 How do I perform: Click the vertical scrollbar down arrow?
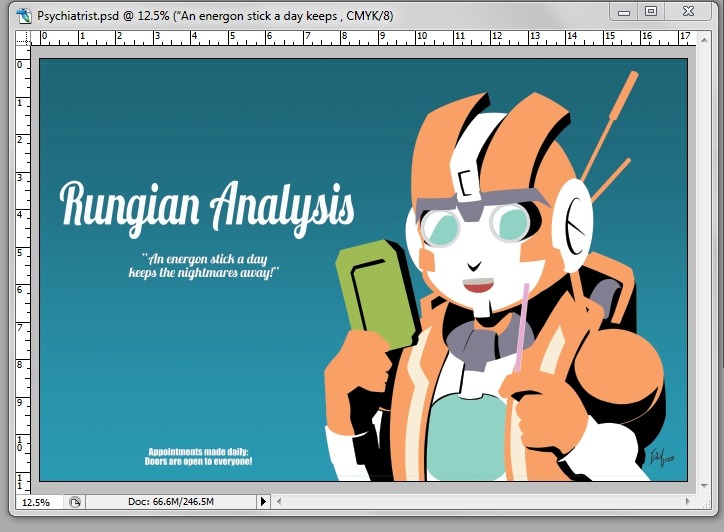click(704, 486)
